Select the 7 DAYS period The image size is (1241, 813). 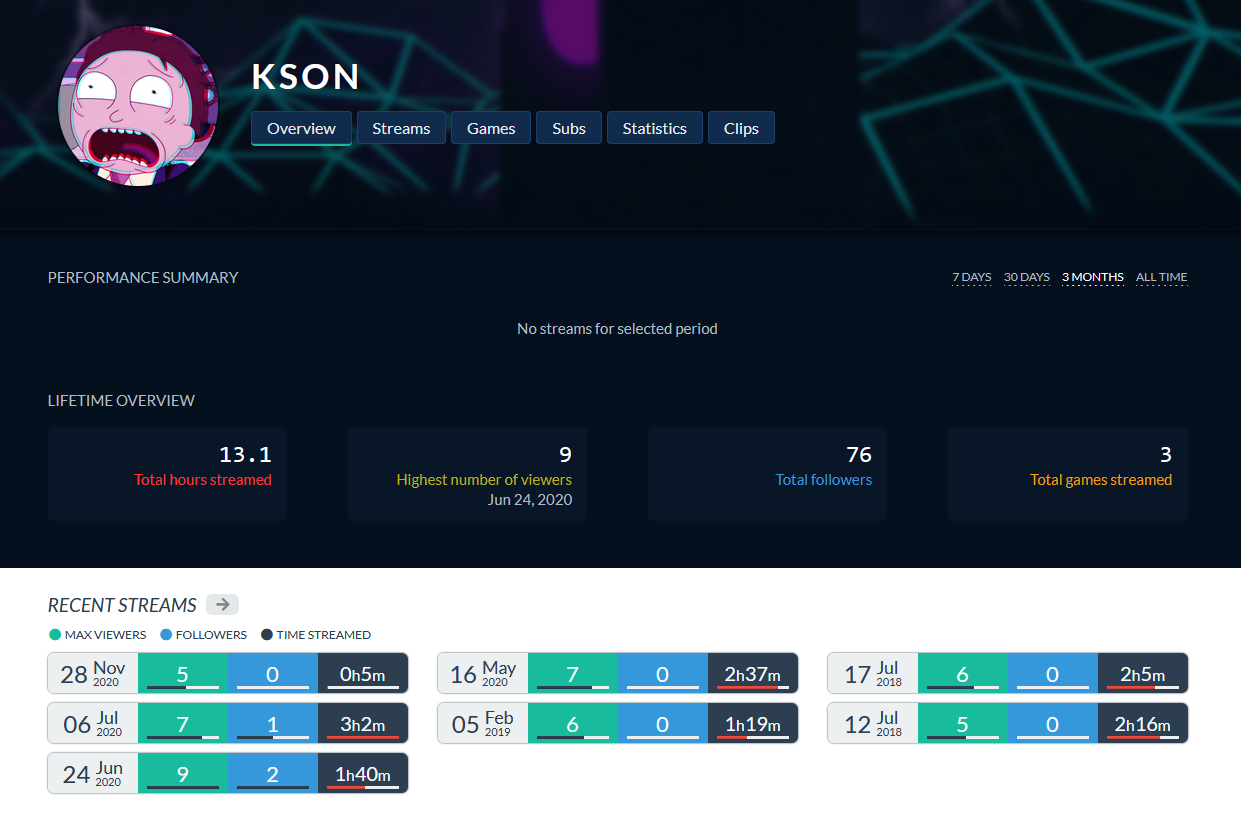pyautogui.click(x=972, y=277)
